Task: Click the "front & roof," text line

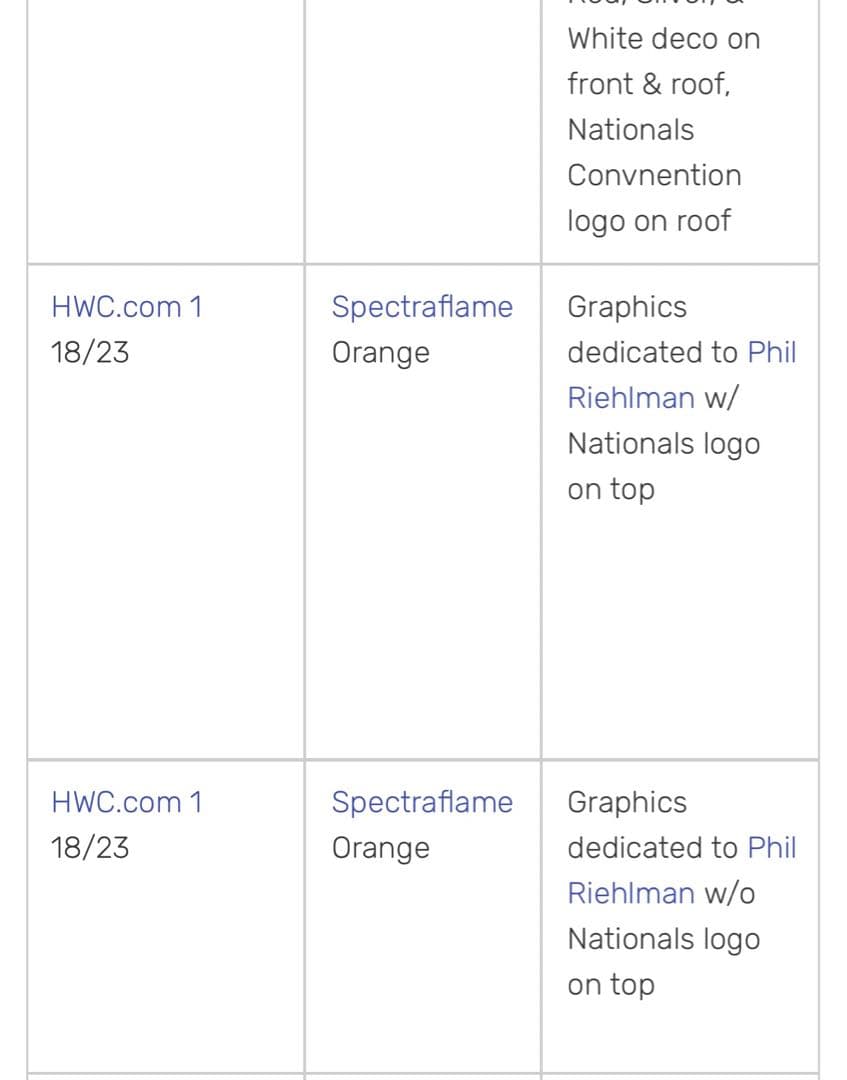Action: pos(649,84)
